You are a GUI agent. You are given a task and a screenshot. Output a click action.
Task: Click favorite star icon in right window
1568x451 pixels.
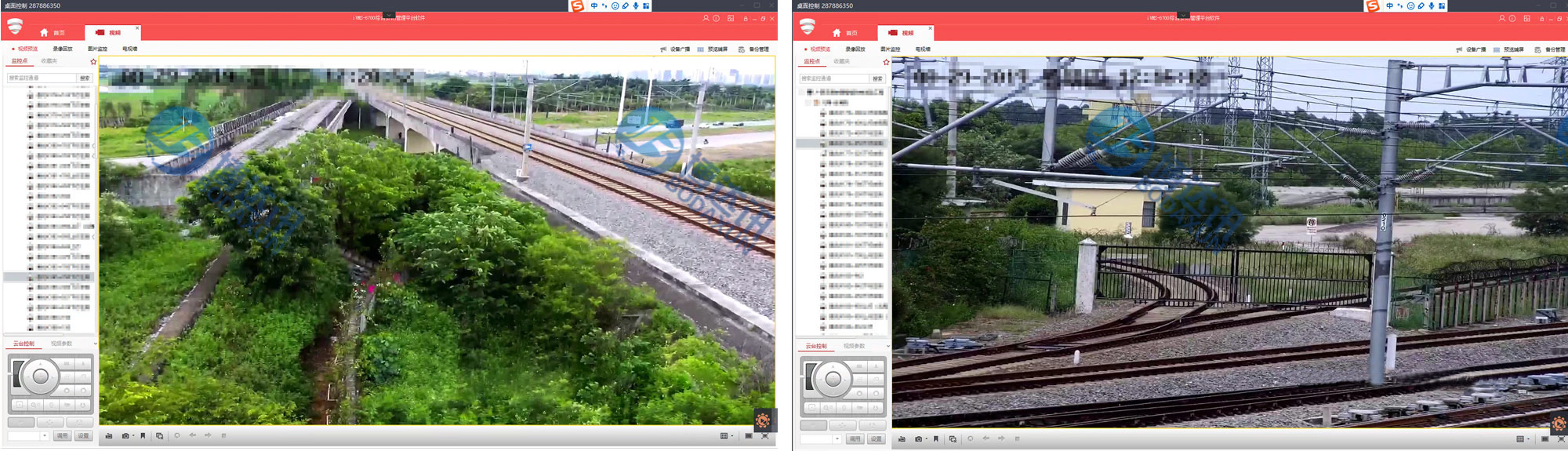pyautogui.click(x=886, y=62)
